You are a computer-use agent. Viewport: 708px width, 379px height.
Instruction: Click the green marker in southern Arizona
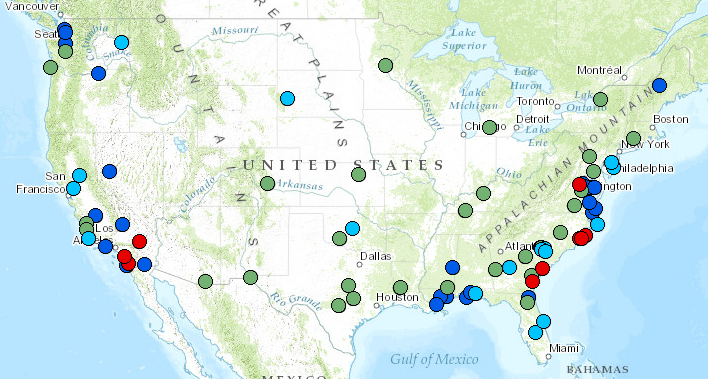[205, 281]
